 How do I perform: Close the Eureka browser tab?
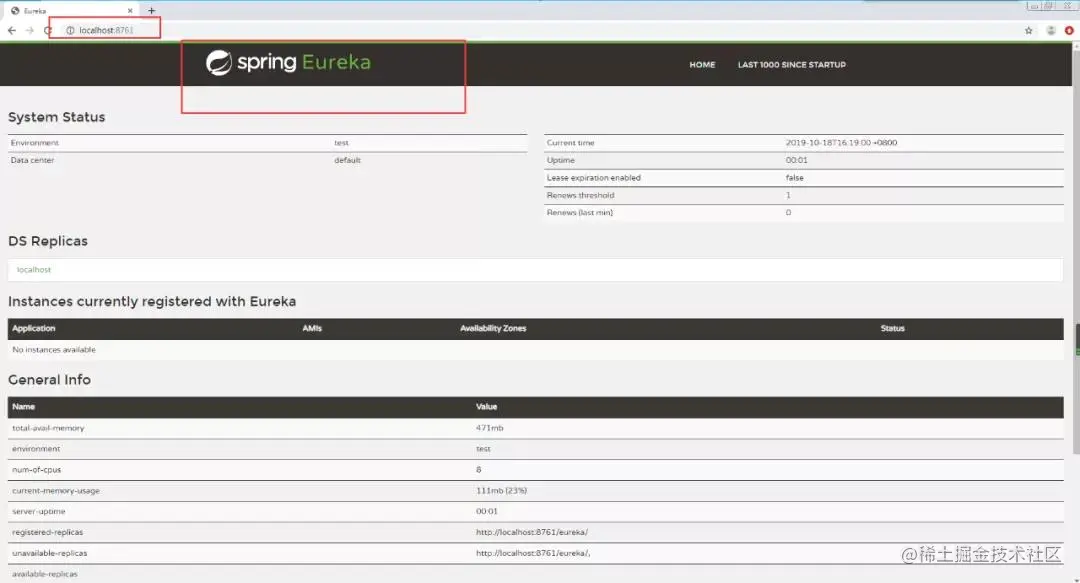point(130,10)
